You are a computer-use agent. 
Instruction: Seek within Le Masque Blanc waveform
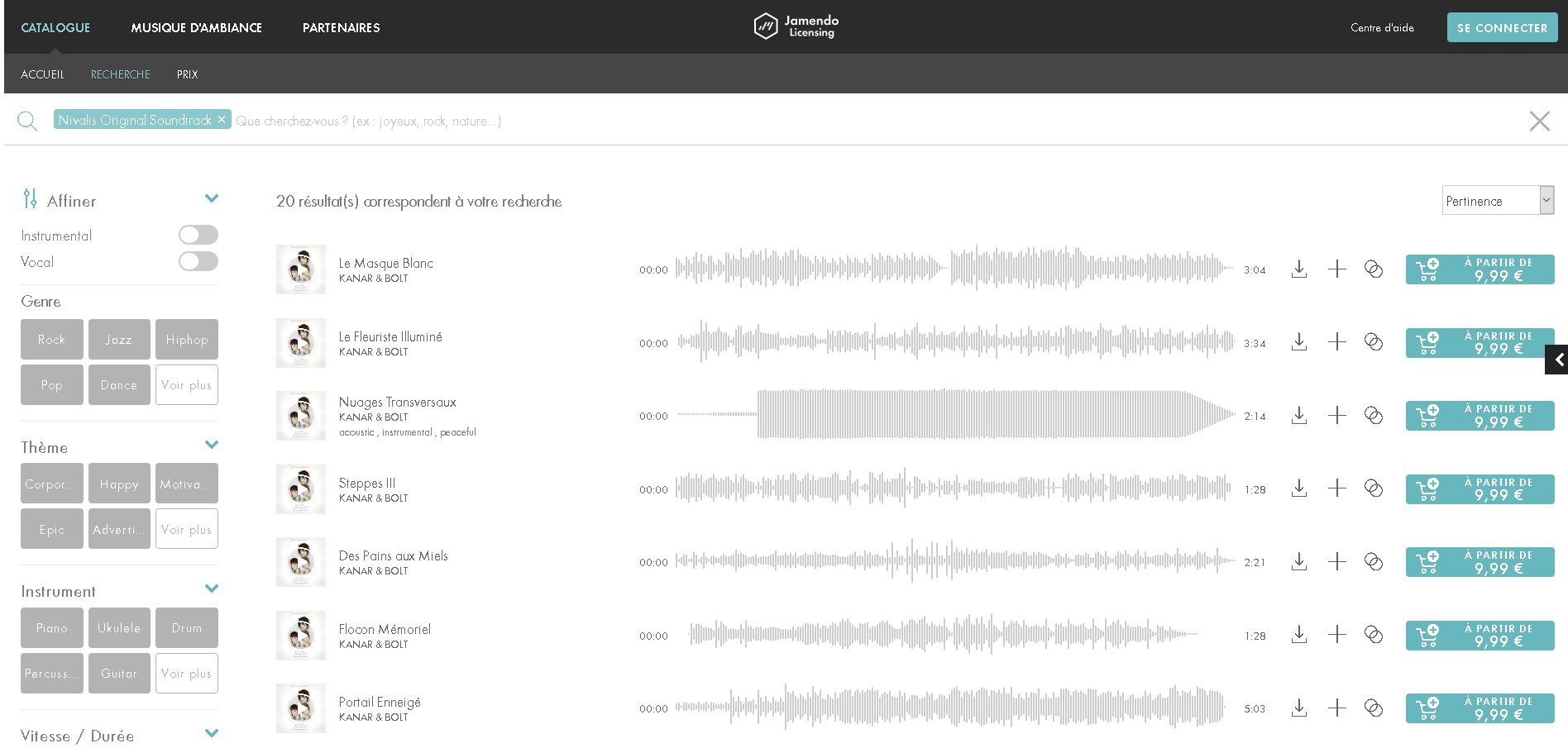coord(955,269)
